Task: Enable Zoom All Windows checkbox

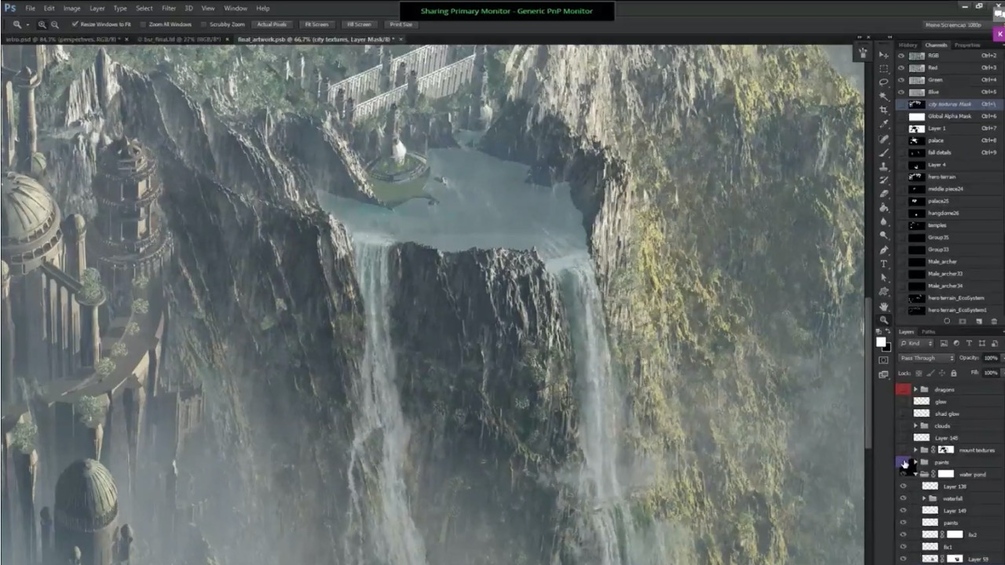Action: 142,24
